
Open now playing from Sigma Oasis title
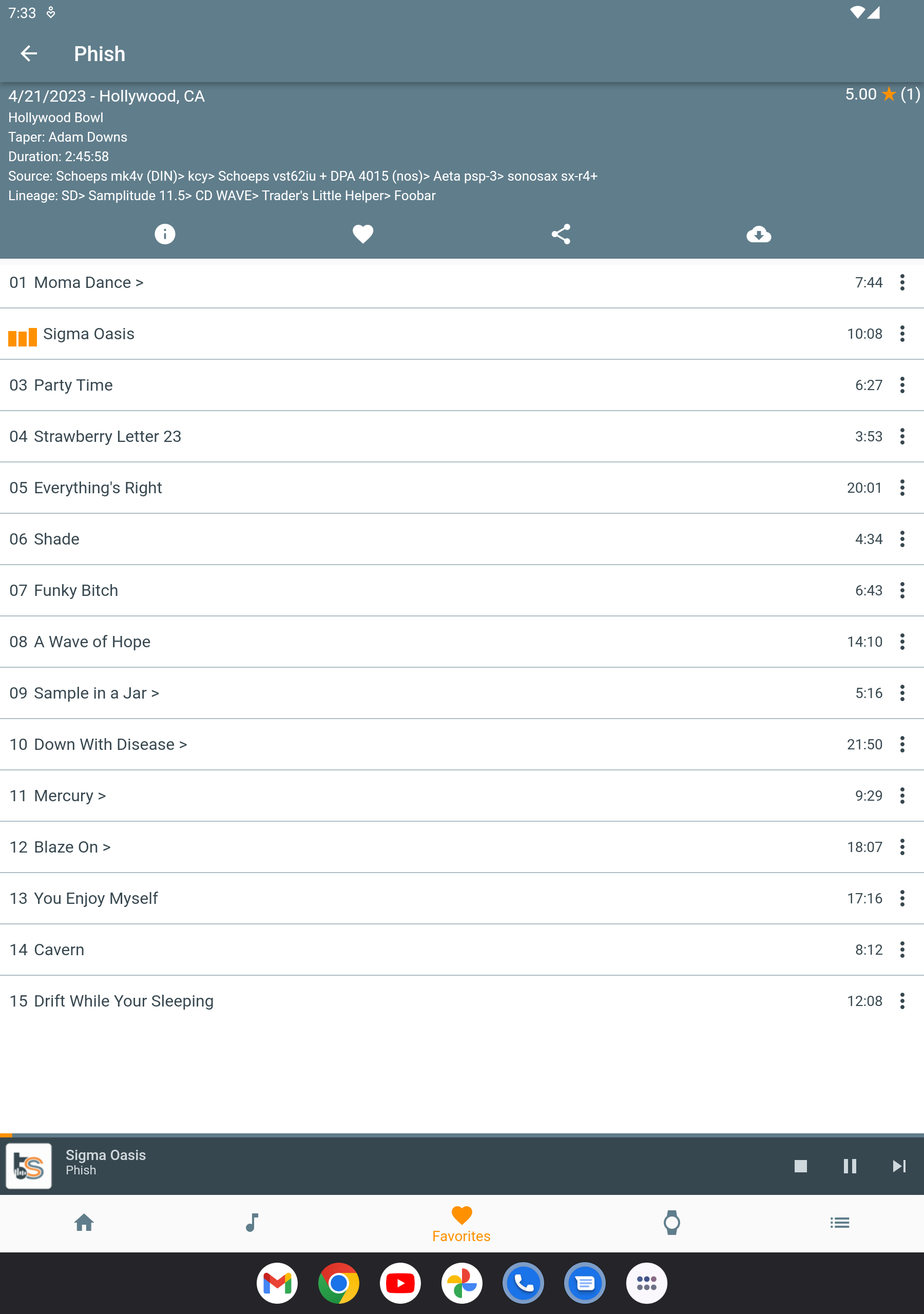pos(106,1155)
